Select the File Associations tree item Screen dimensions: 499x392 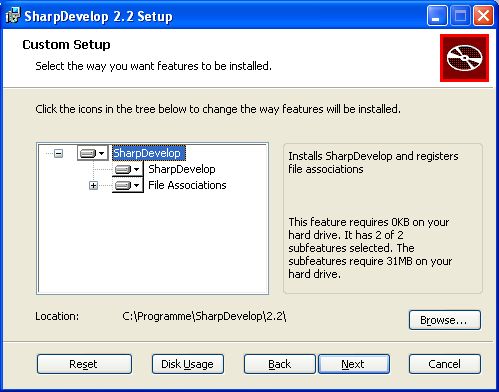187,185
